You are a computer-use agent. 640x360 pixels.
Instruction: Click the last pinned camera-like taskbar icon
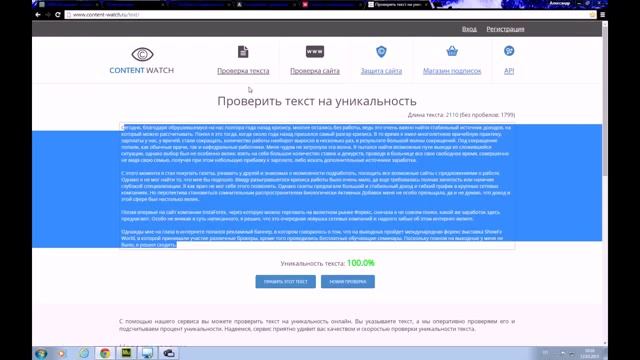tap(169, 353)
